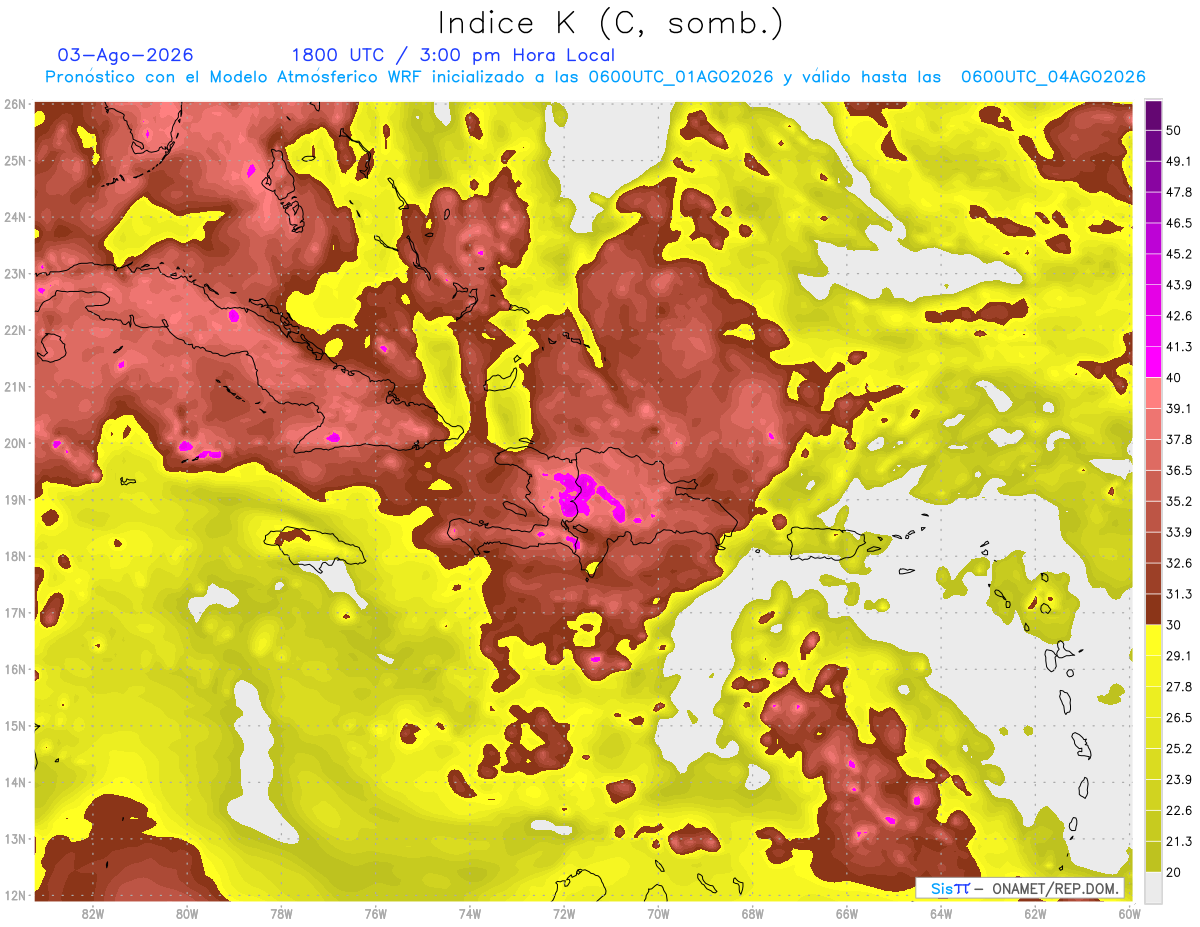Click the colorbar value "22.6"
The height and width of the screenshot is (927, 1200).
1179,810
